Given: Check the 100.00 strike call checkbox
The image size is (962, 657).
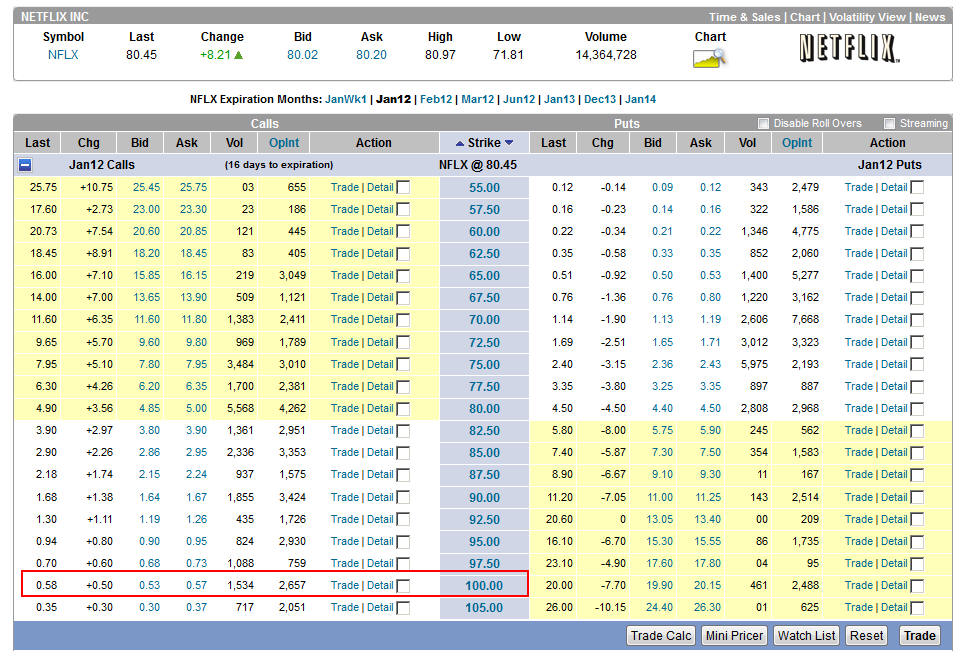Looking at the screenshot, I should pyautogui.click(x=403, y=586).
